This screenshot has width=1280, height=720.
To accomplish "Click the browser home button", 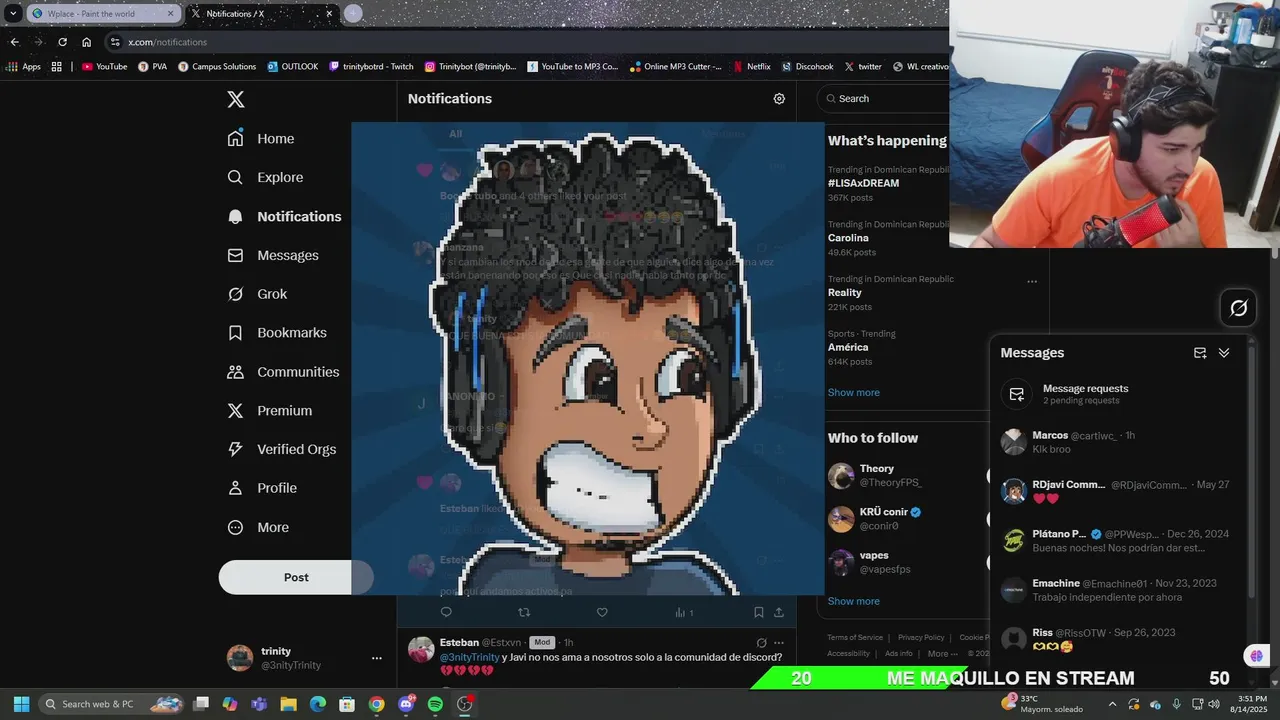I will coord(86,42).
